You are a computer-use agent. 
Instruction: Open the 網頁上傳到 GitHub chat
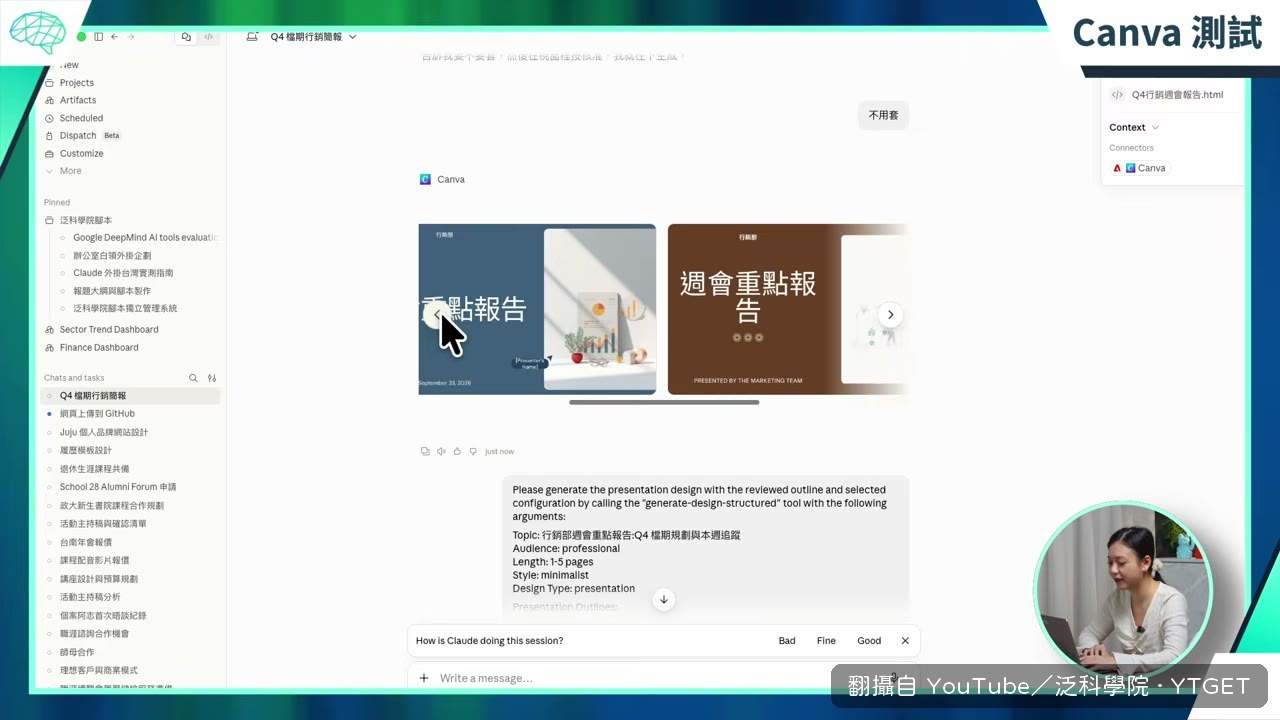pyautogui.click(x=97, y=414)
